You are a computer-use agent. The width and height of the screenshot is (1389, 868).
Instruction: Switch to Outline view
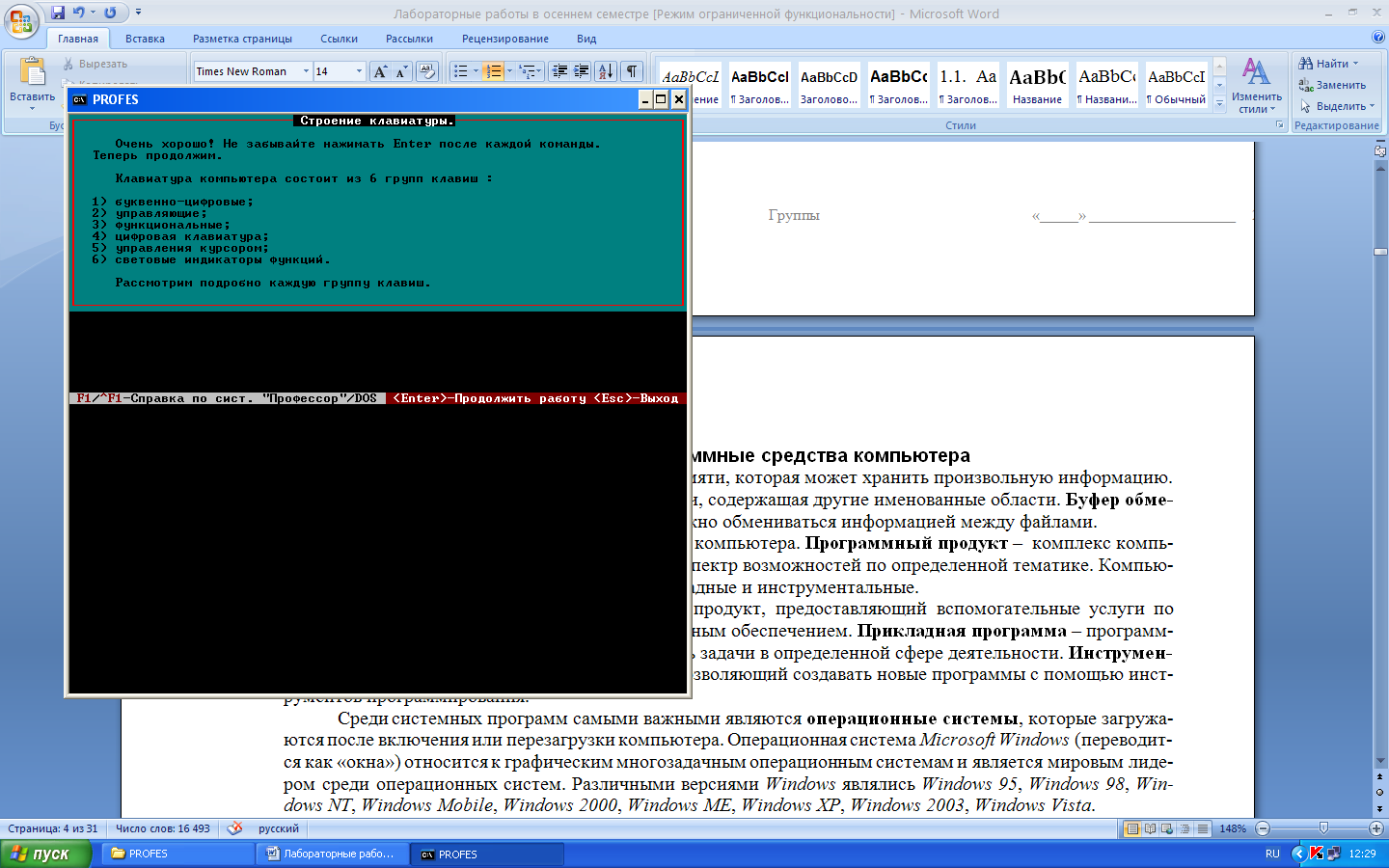coord(1185,828)
